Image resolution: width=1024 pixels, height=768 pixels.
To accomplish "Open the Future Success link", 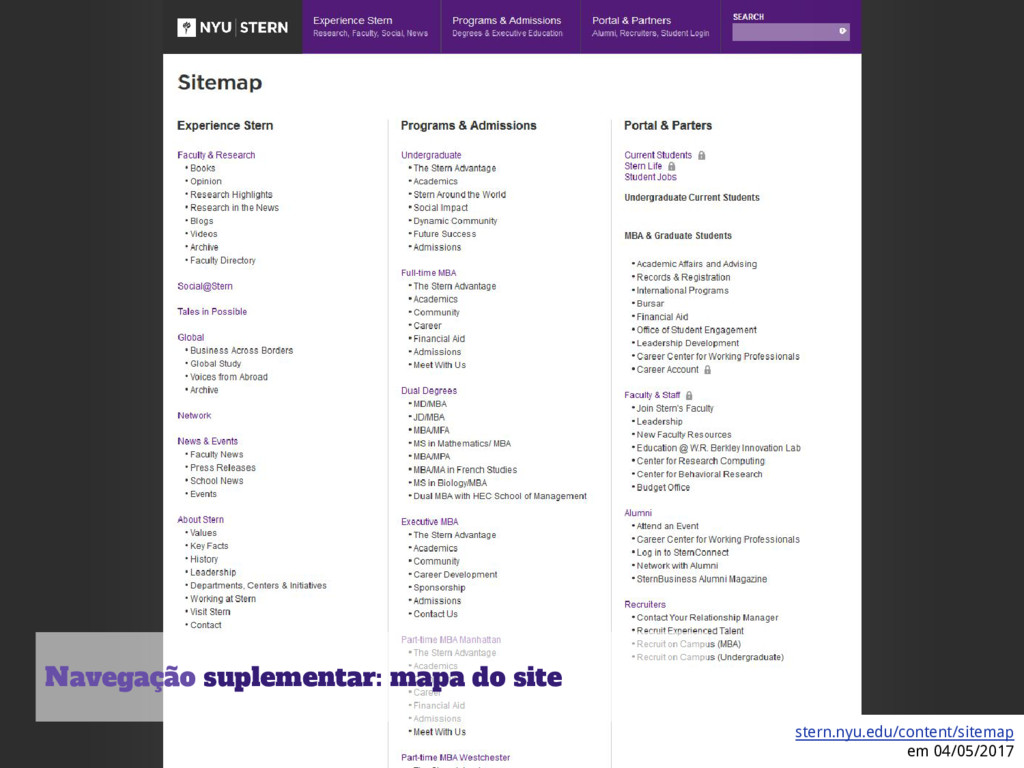I will coord(445,234).
